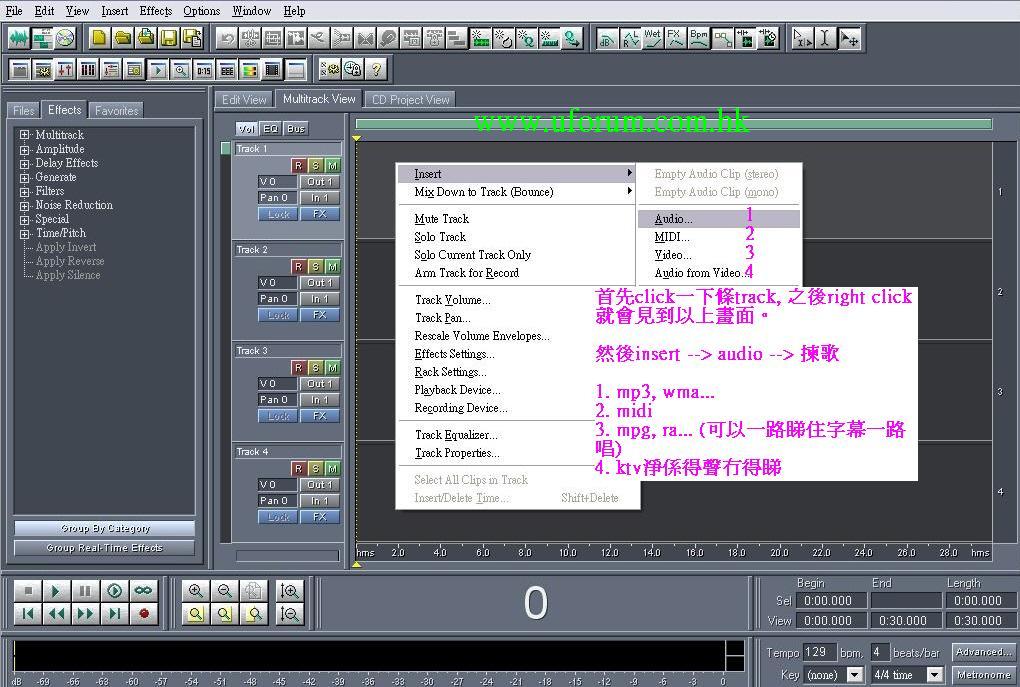Click the Play Looped infinity button

[x=143, y=591]
